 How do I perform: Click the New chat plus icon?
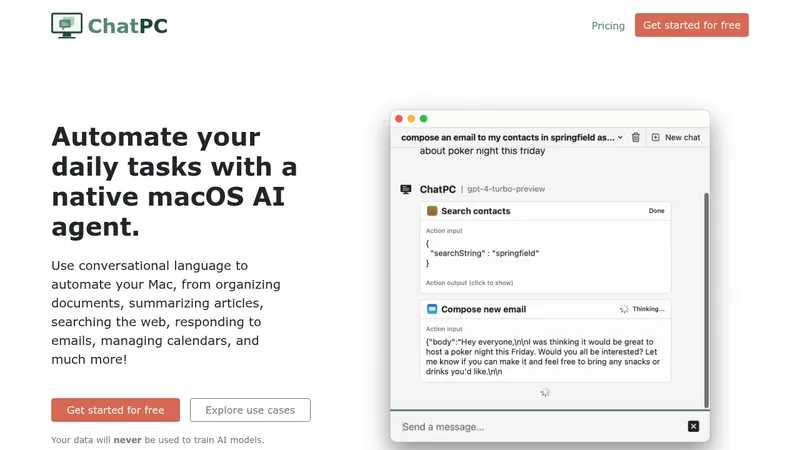656,137
